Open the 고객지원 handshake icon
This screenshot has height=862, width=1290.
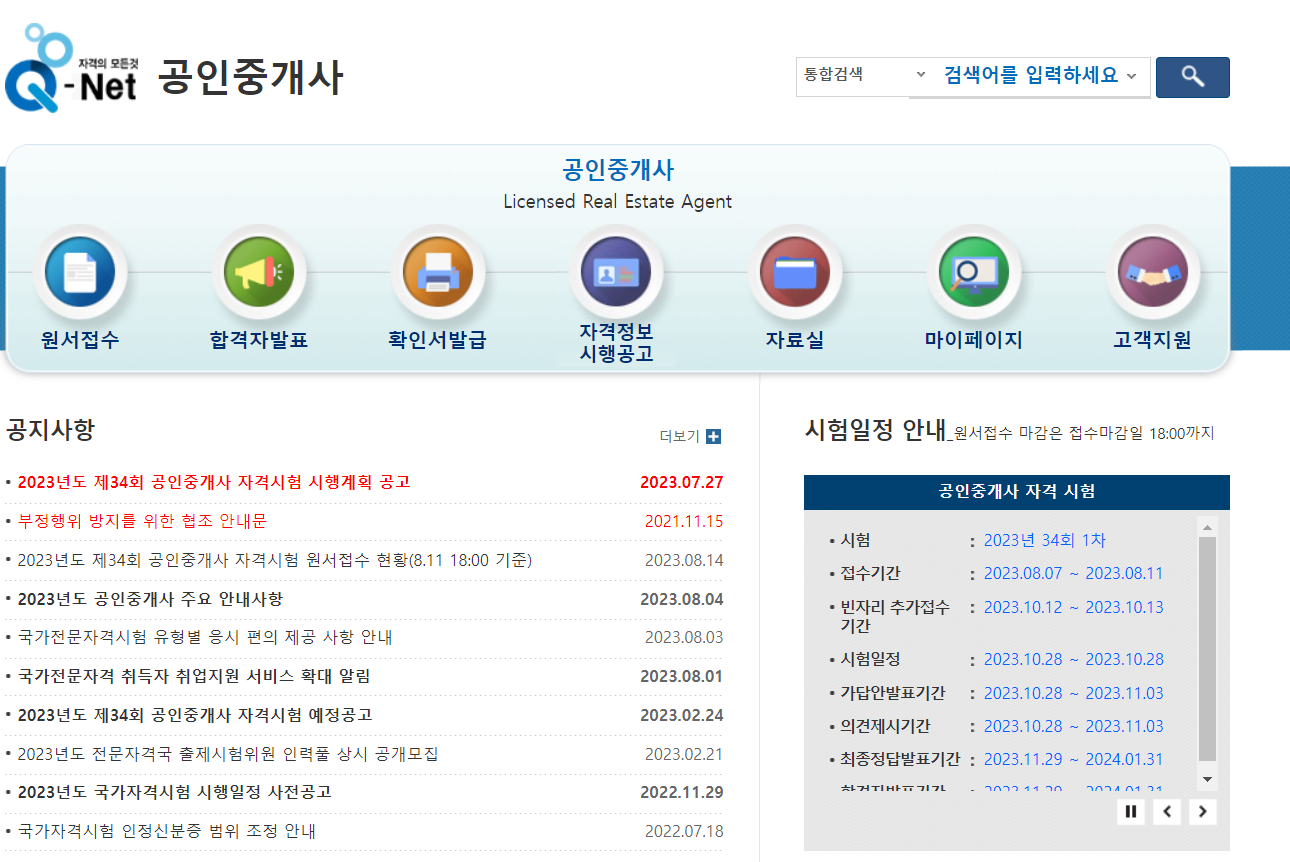[x=1152, y=272]
